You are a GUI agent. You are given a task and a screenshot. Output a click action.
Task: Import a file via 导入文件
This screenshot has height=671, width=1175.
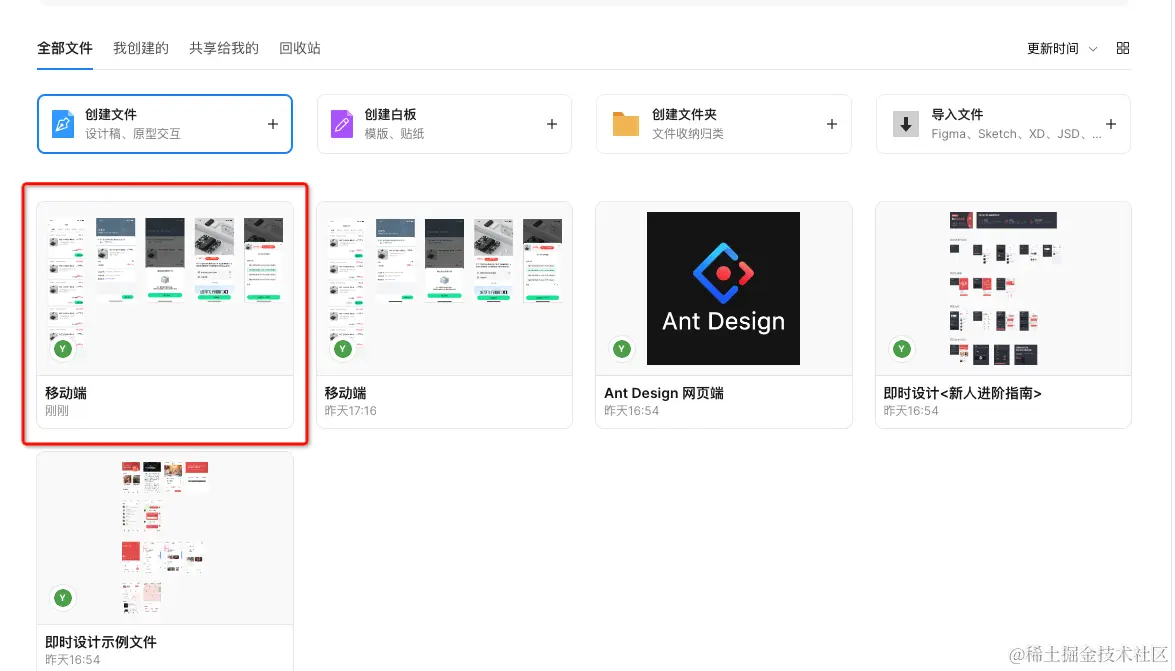click(1003, 124)
